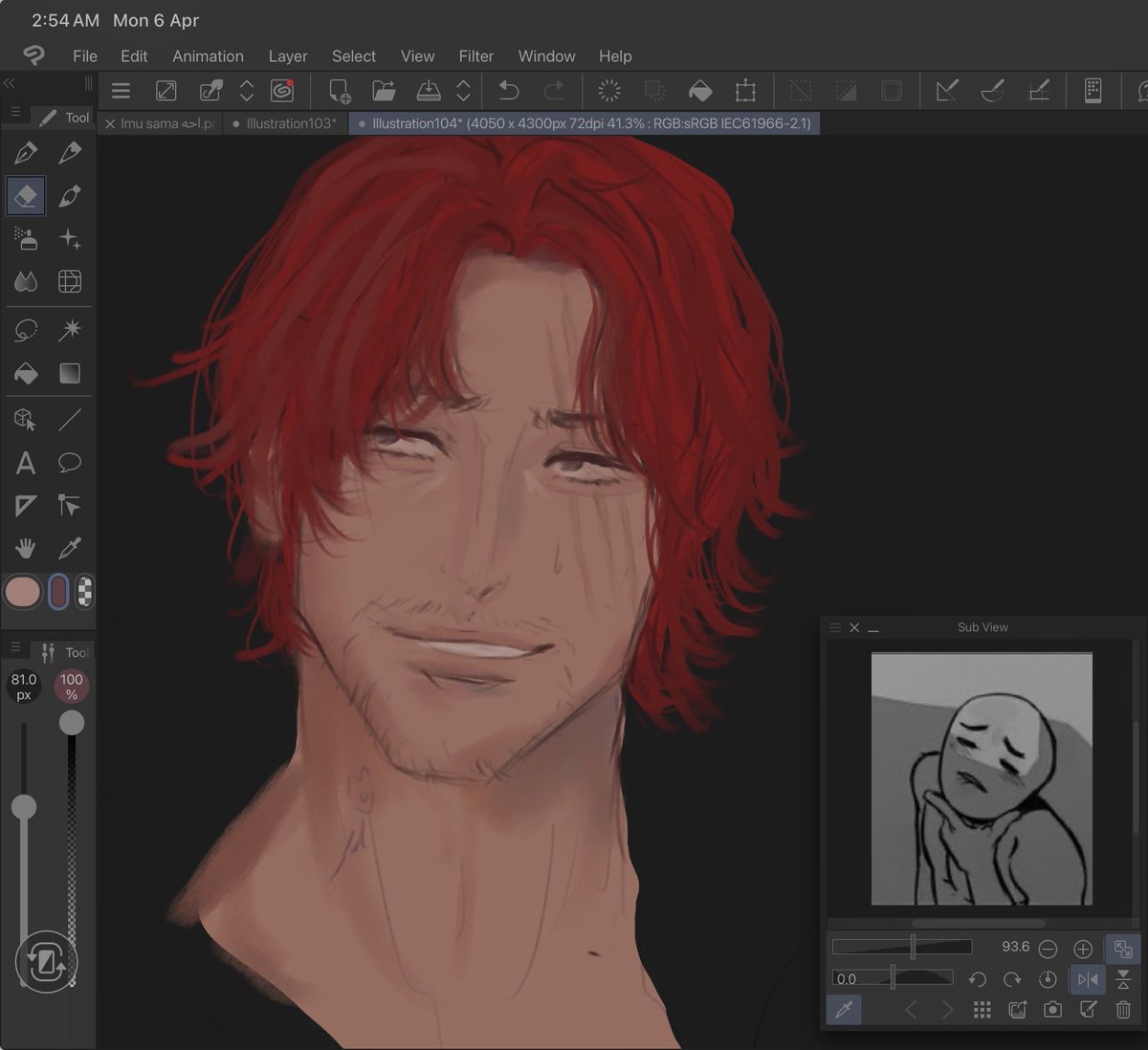Select the Figure line tool
Screen dimensions: 1148x1050
click(x=70, y=420)
